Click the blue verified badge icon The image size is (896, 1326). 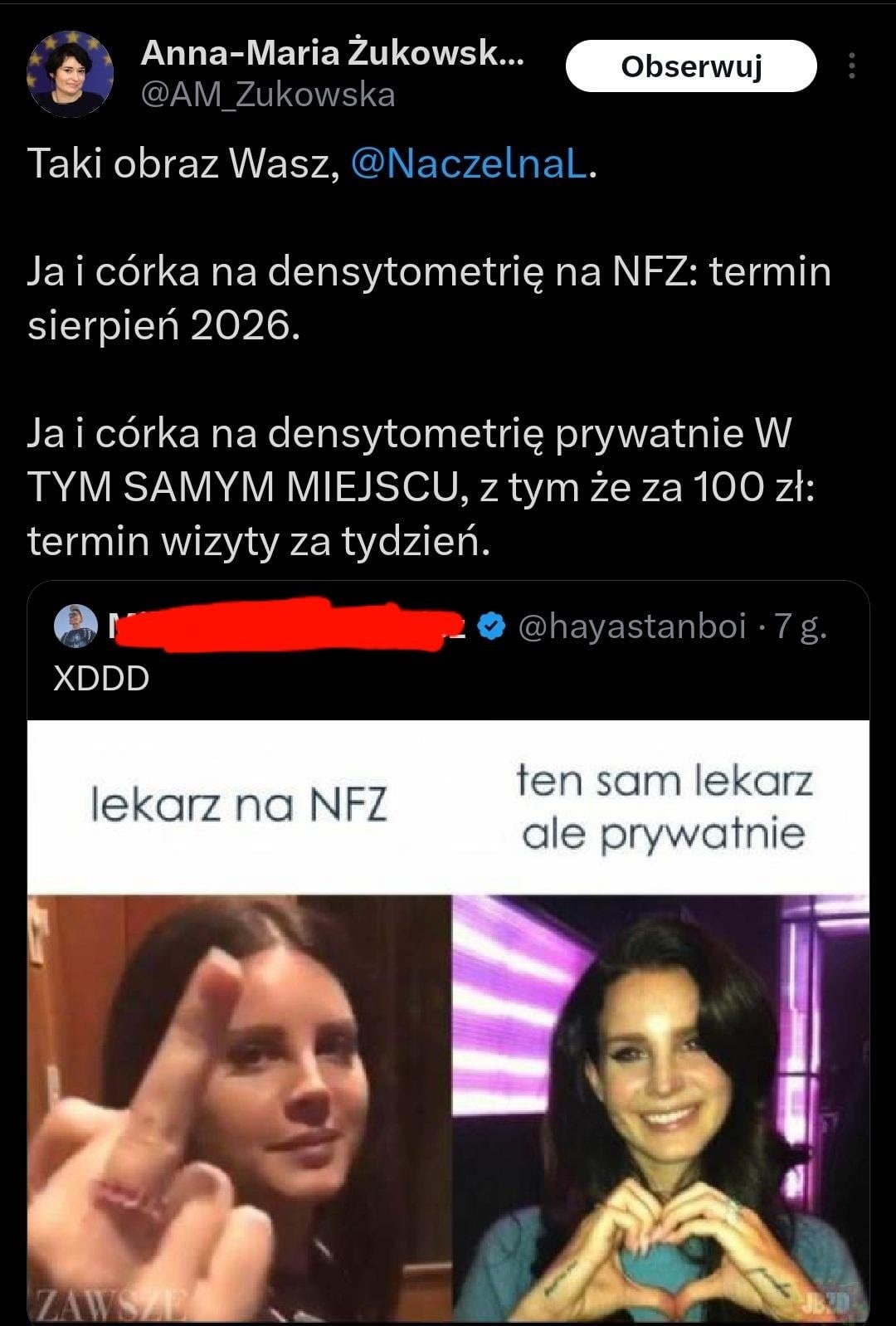493,626
